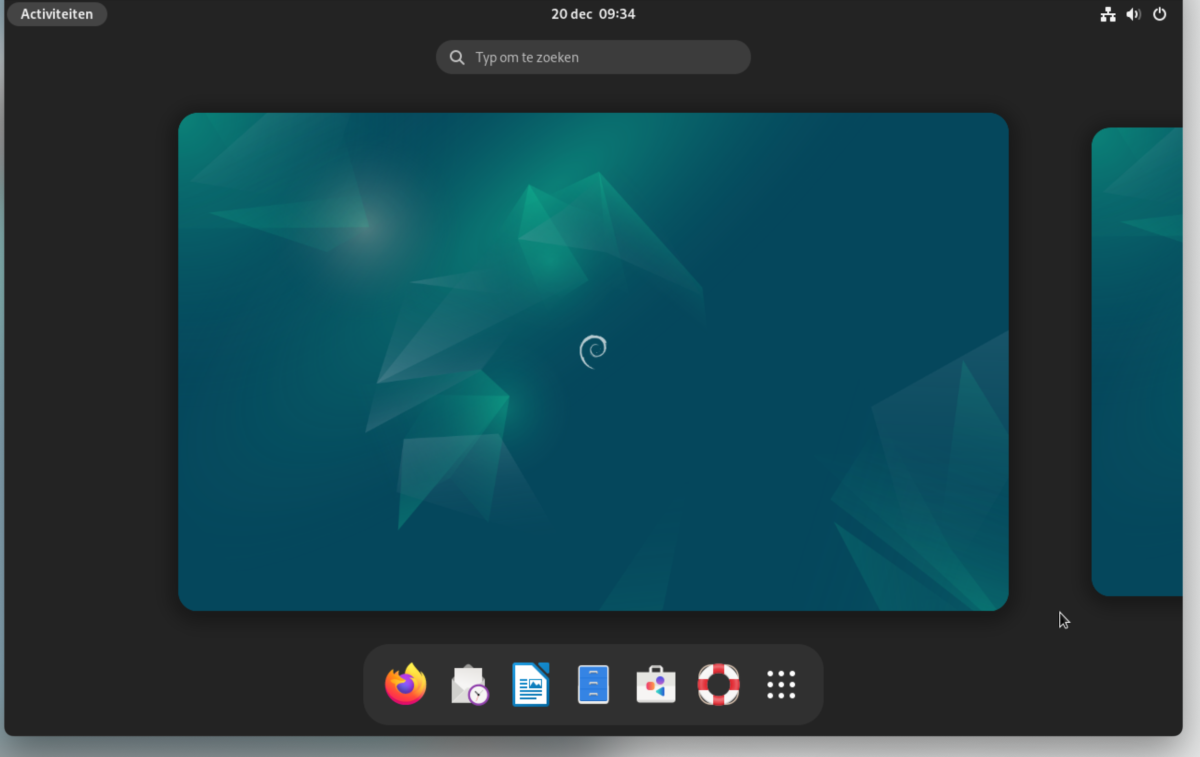Open the Files manager cabinet icon

point(593,685)
